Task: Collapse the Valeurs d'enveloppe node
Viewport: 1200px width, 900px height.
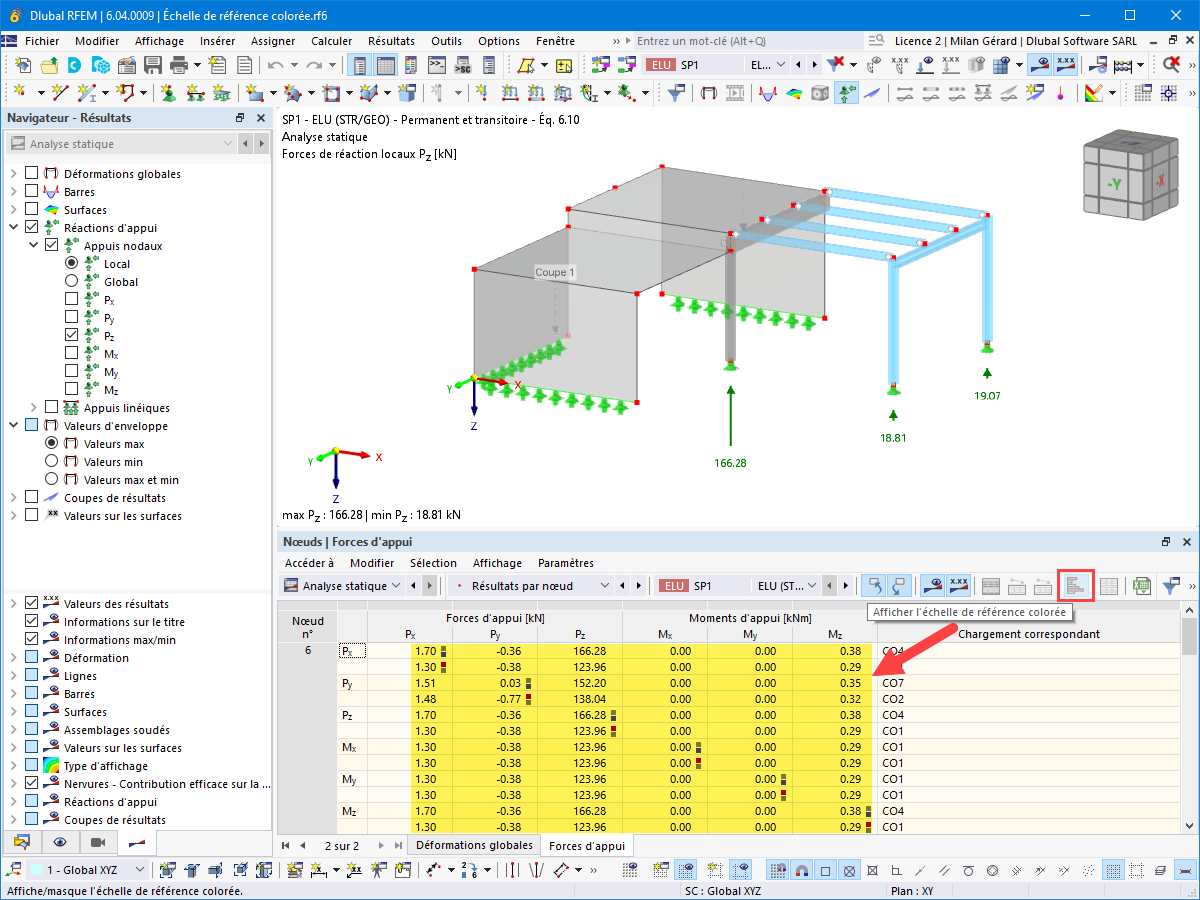Action: click(x=13, y=426)
